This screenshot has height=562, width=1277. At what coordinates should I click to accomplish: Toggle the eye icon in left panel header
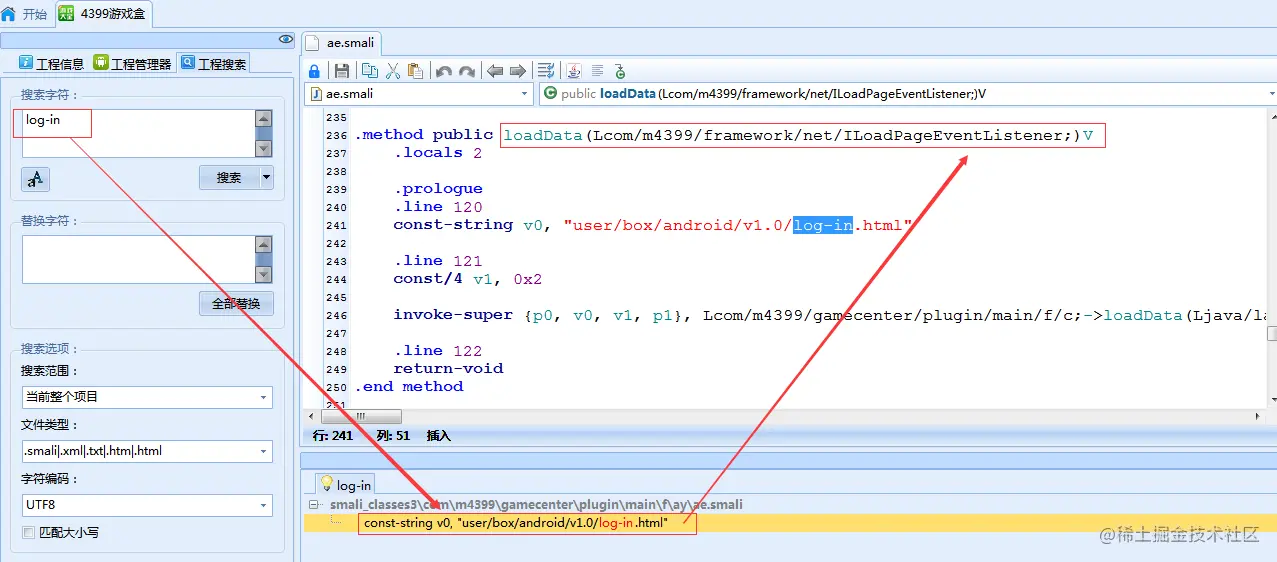286,39
